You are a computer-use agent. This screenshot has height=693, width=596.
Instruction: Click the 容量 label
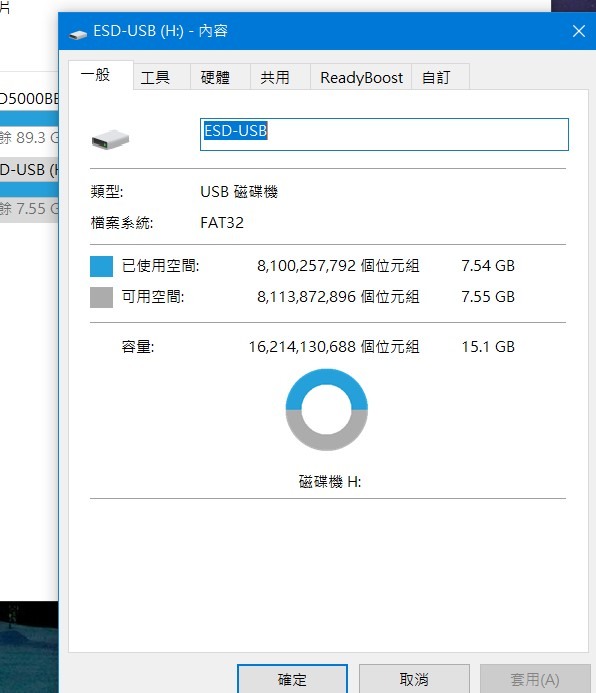tap(138, 346)
